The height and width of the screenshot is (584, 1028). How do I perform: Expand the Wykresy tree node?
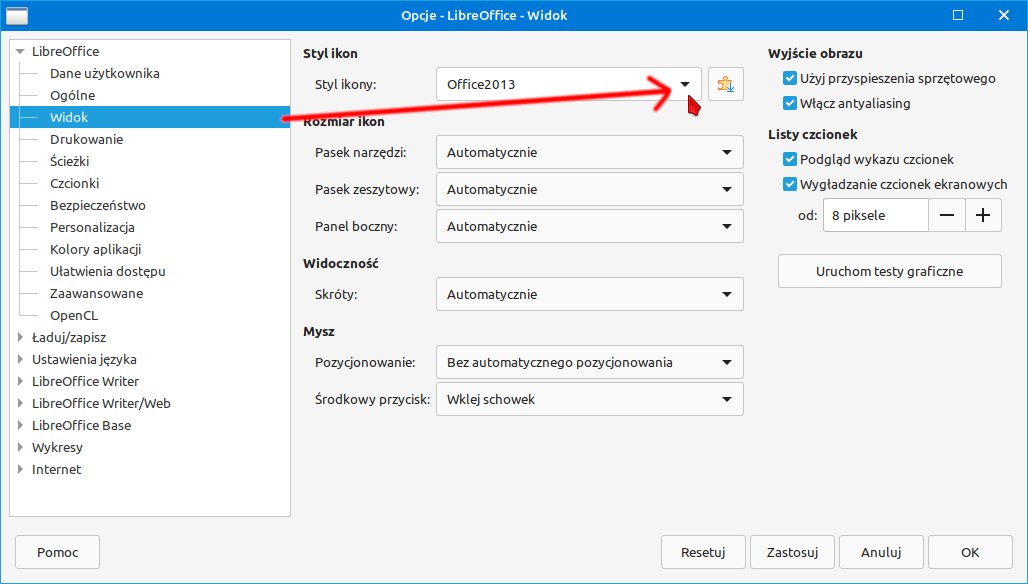click(20, 448)
